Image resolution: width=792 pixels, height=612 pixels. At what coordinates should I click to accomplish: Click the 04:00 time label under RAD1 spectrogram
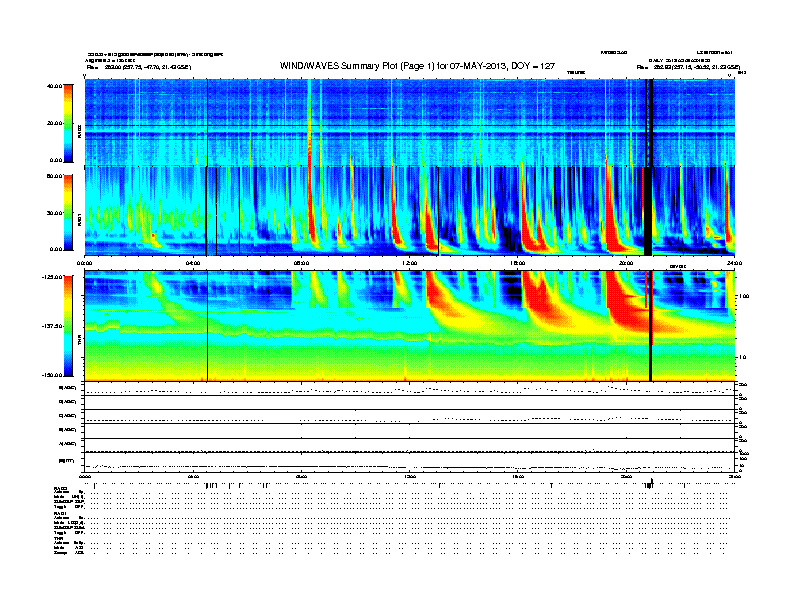pyautogui.click(x=193, y=263)
